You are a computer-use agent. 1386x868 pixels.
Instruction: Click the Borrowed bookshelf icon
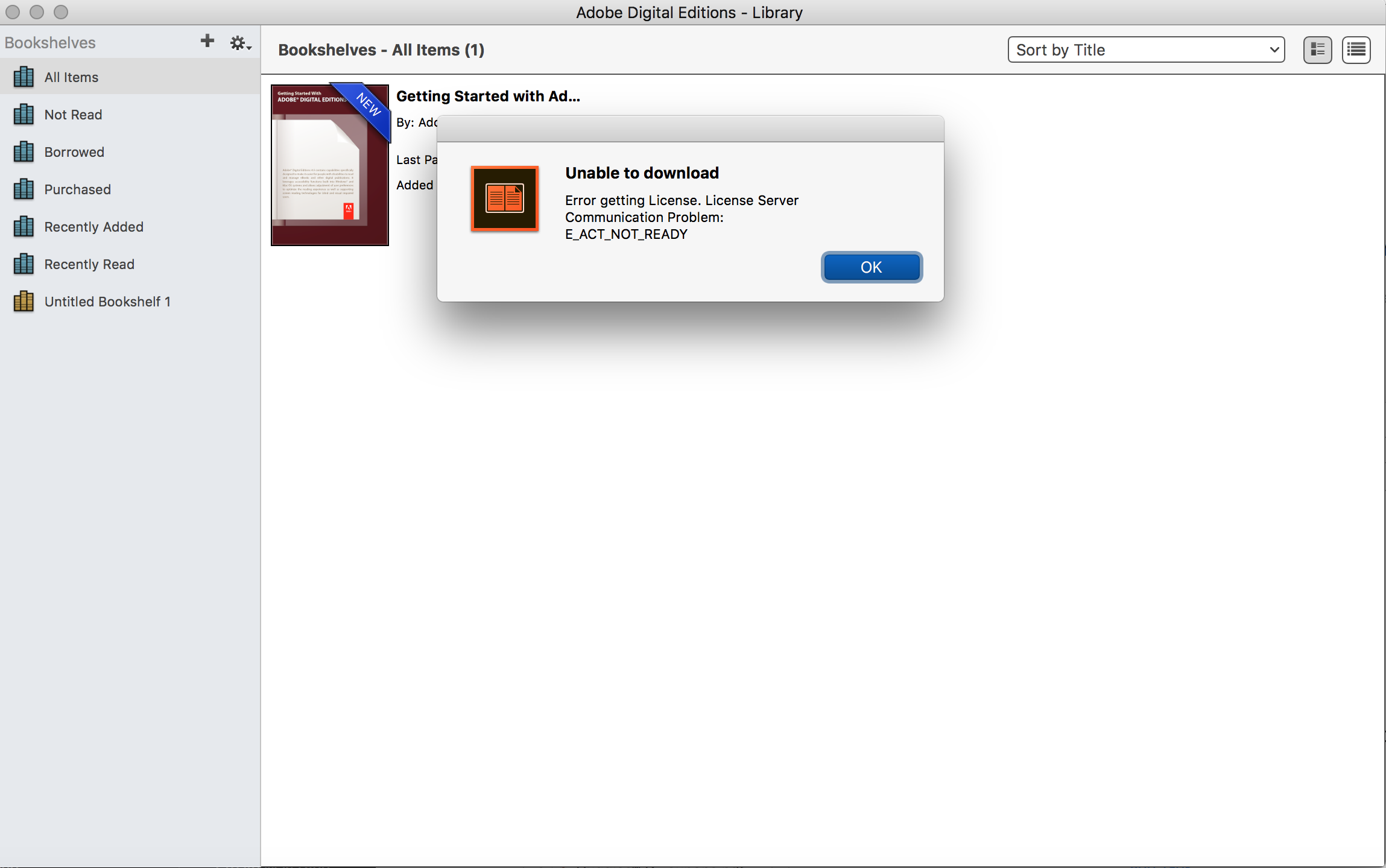click(x=24, y=151)
